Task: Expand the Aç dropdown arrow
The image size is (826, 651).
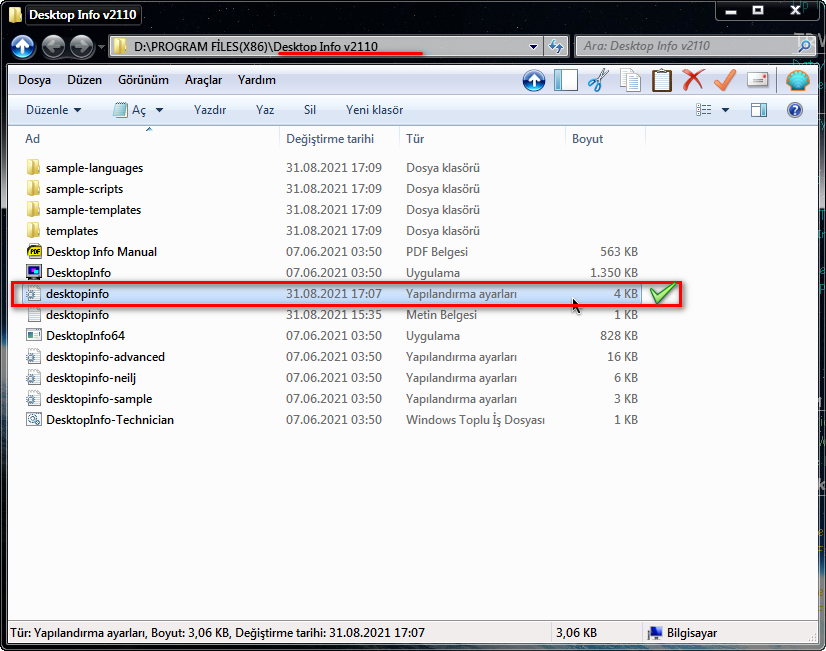Action: tap(160, 110)
